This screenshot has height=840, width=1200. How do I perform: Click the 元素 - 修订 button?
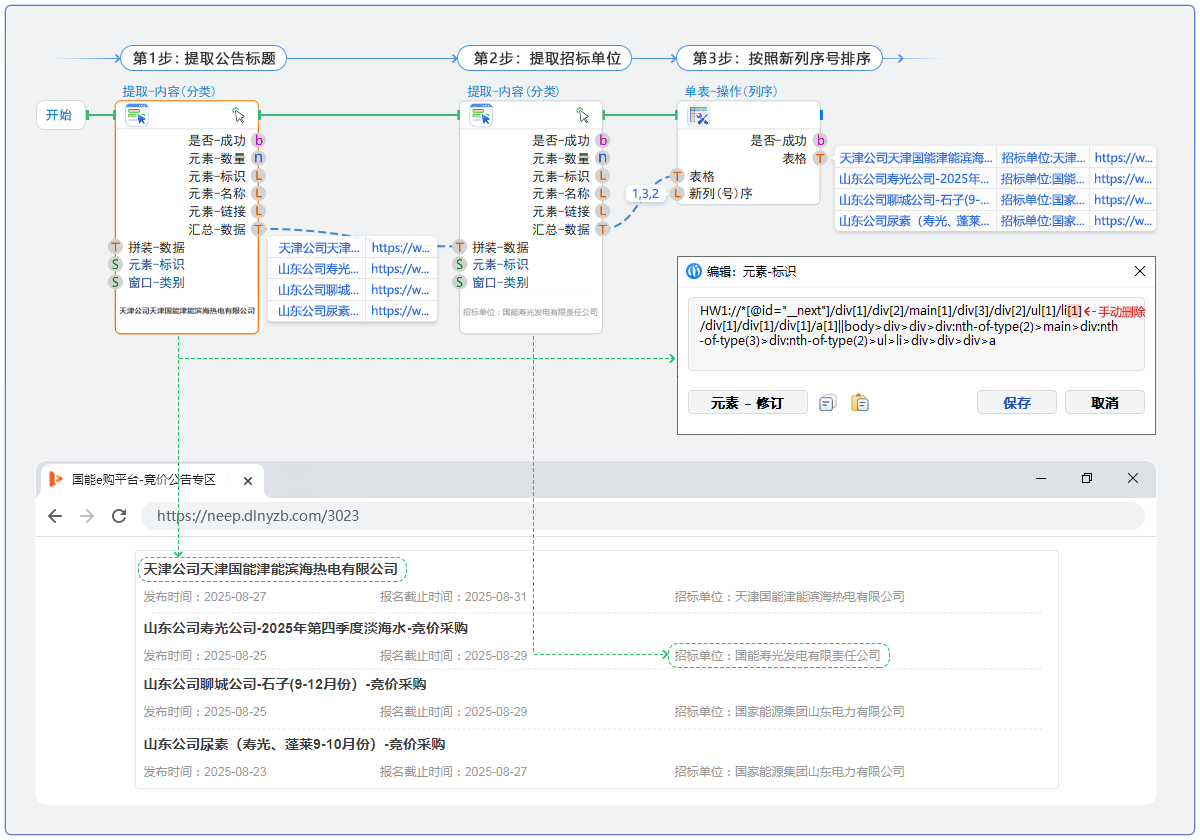[x=747, y=403]
